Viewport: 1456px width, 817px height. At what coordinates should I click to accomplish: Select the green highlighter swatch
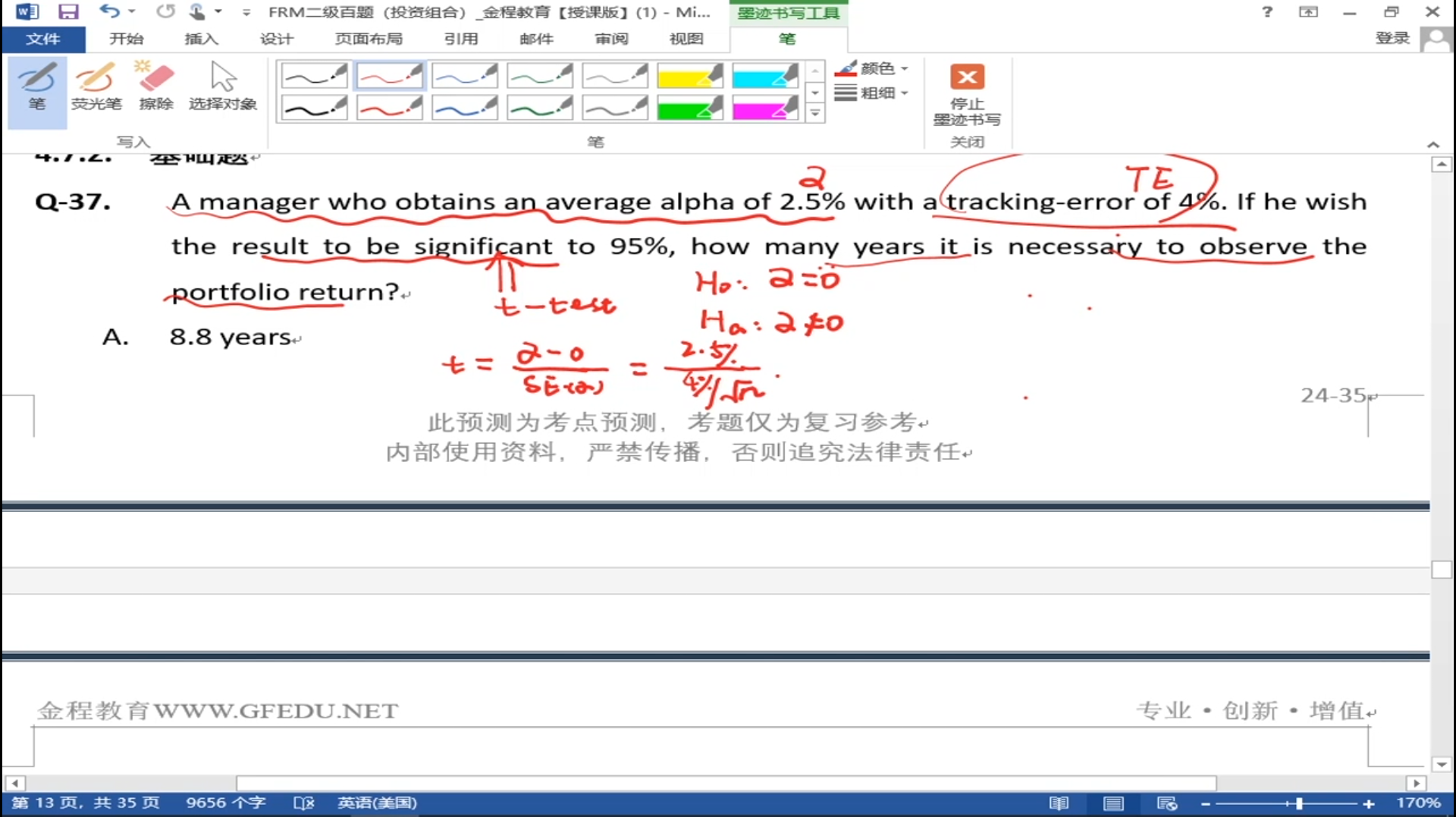pos(689,107)
